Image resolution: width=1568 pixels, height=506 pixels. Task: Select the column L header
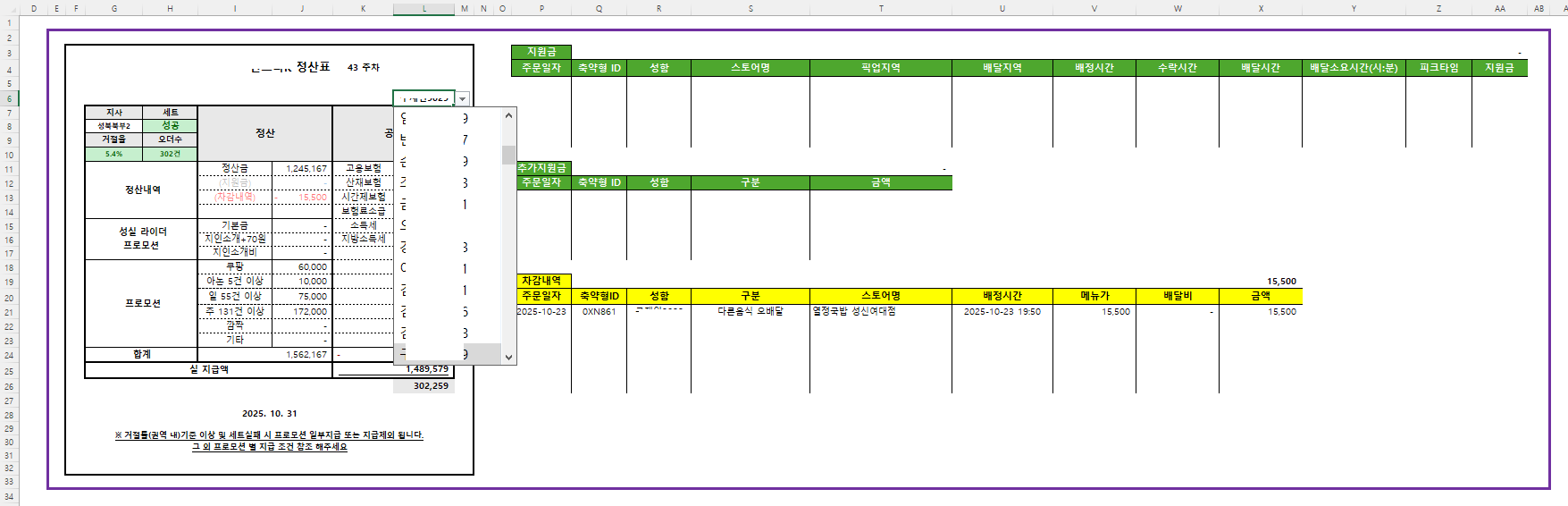[x=423, y=9]
